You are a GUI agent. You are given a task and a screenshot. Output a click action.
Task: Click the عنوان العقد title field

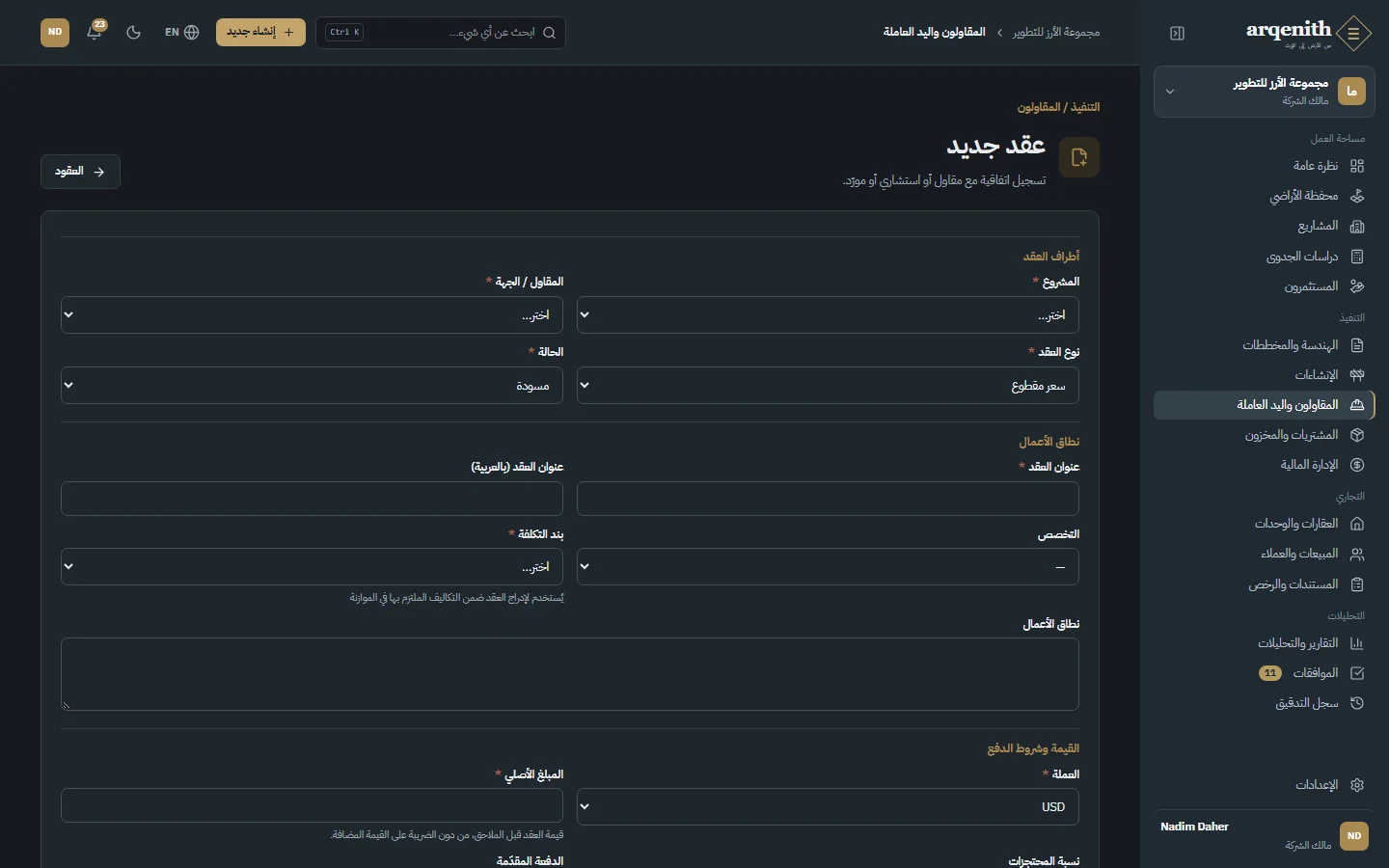[x=828, y=500]
